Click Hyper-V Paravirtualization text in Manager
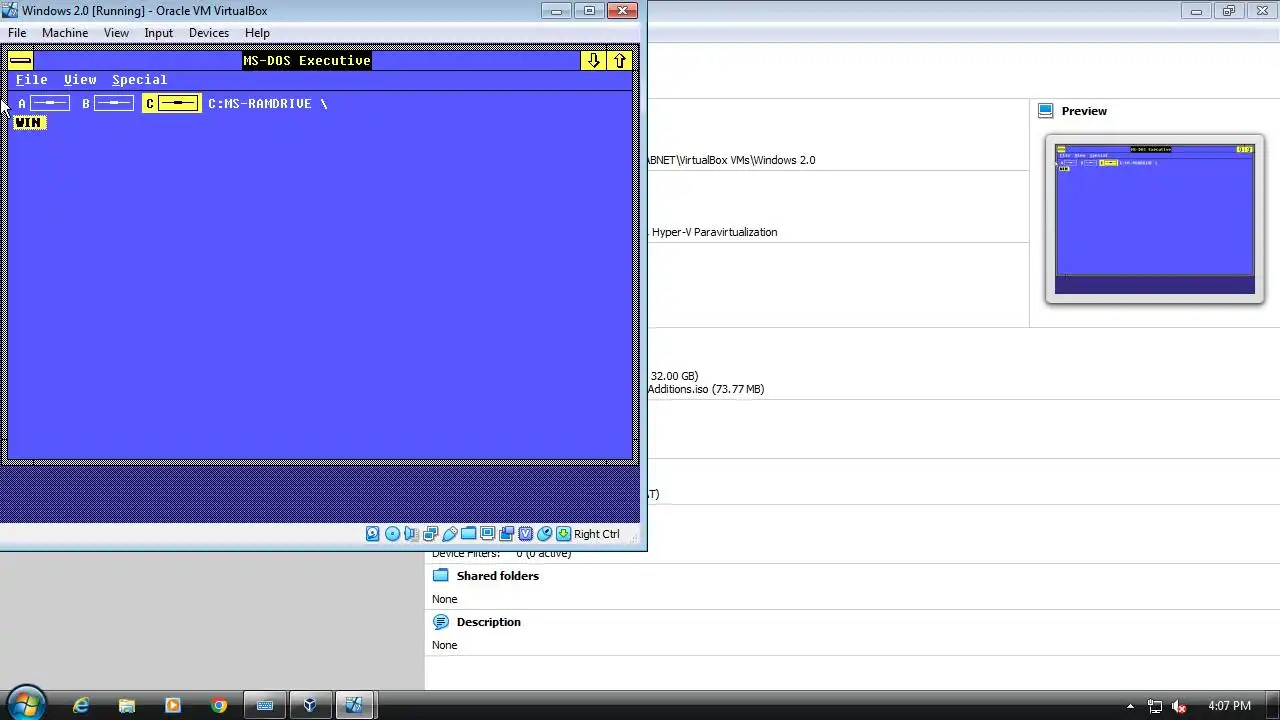This screenshot has width=1280, height=720. [x=714, y=232]
